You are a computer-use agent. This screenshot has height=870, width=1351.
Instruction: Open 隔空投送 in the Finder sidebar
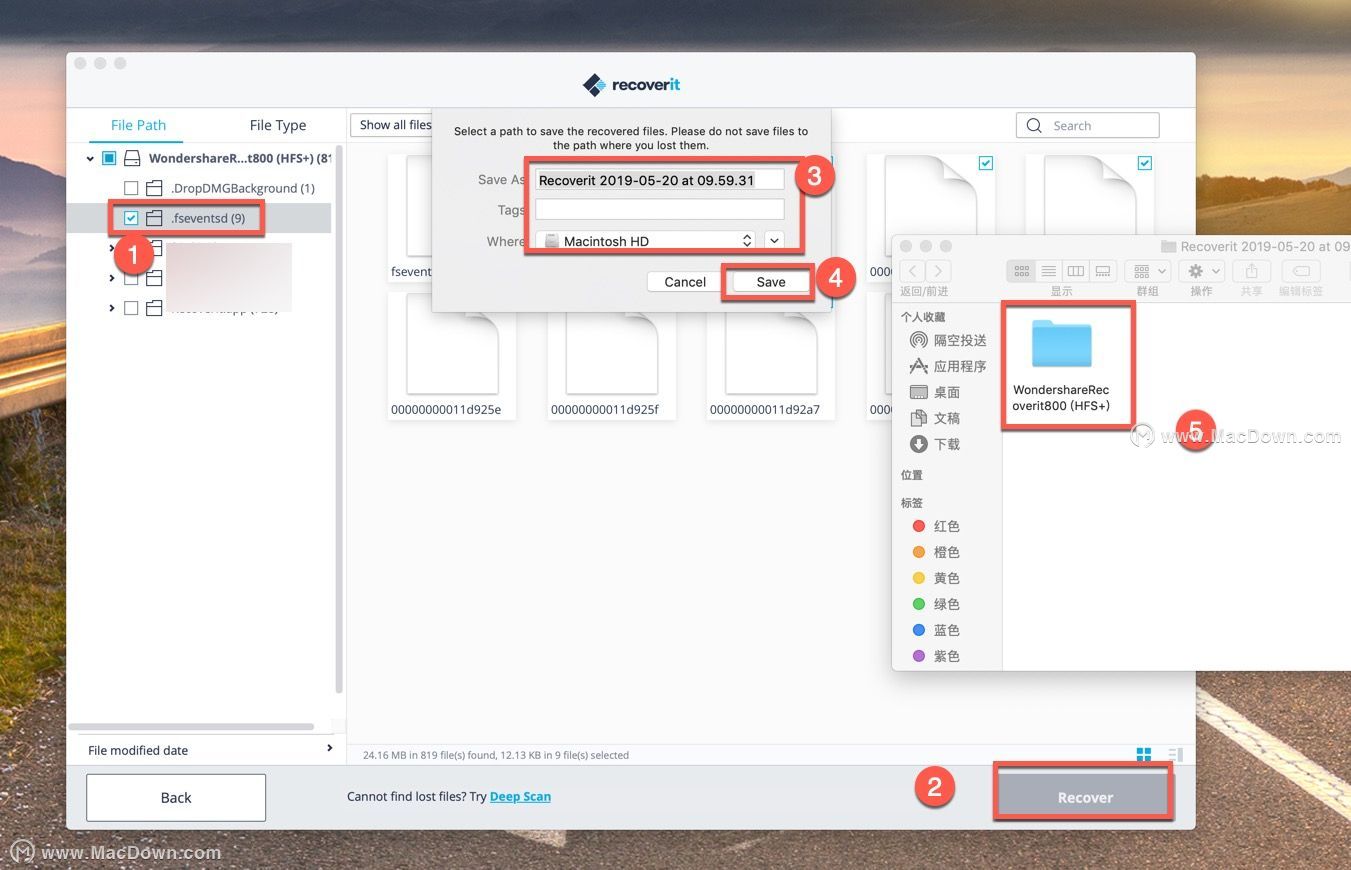[947, 340]
